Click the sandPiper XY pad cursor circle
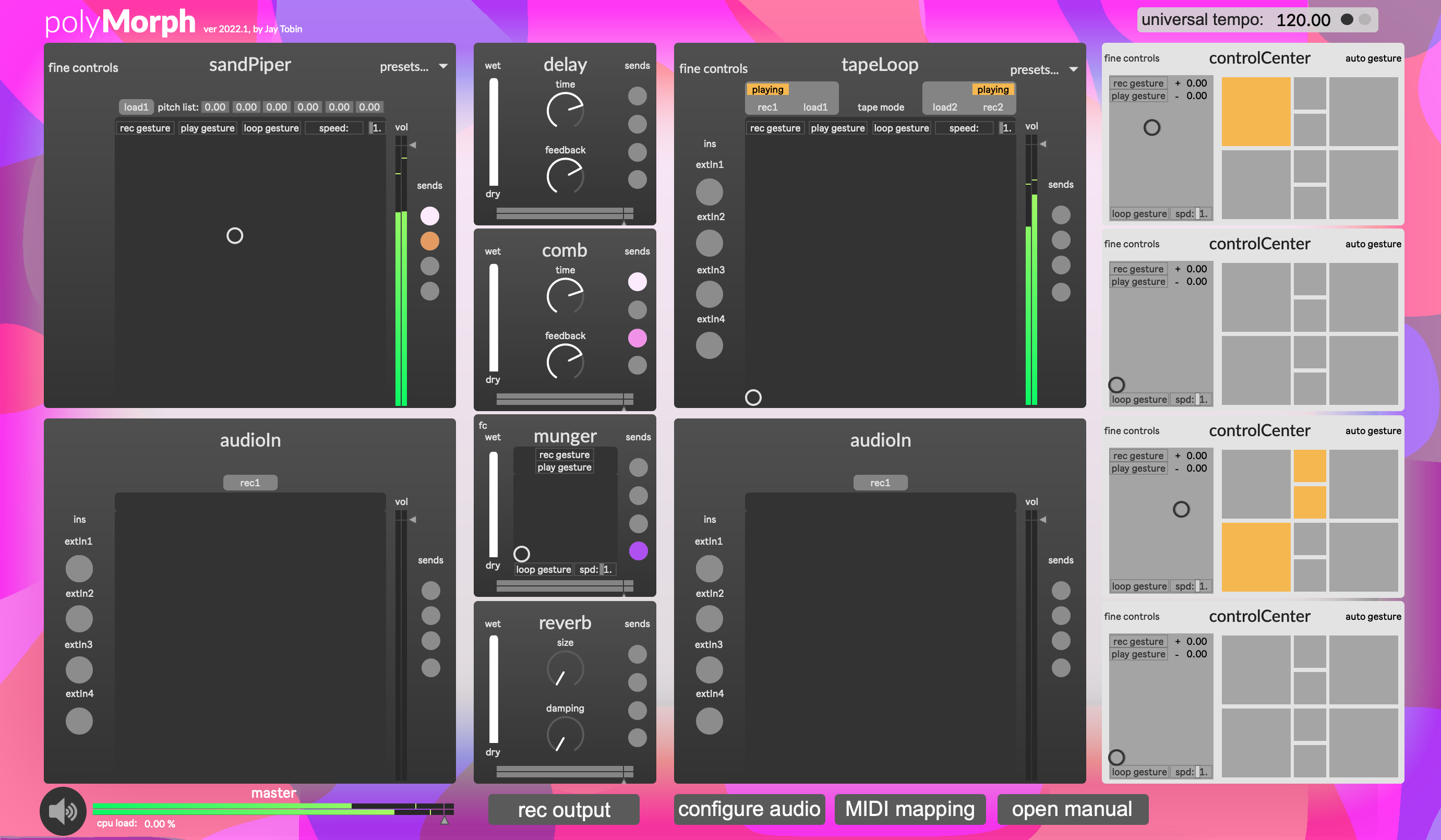 [x=234, y=236]
